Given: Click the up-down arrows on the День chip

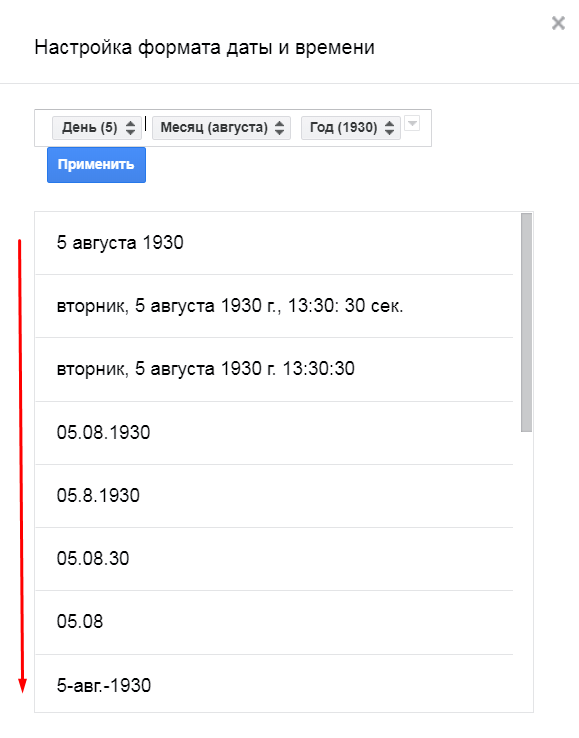Looking at the screenshot, I should pos(130,128).
